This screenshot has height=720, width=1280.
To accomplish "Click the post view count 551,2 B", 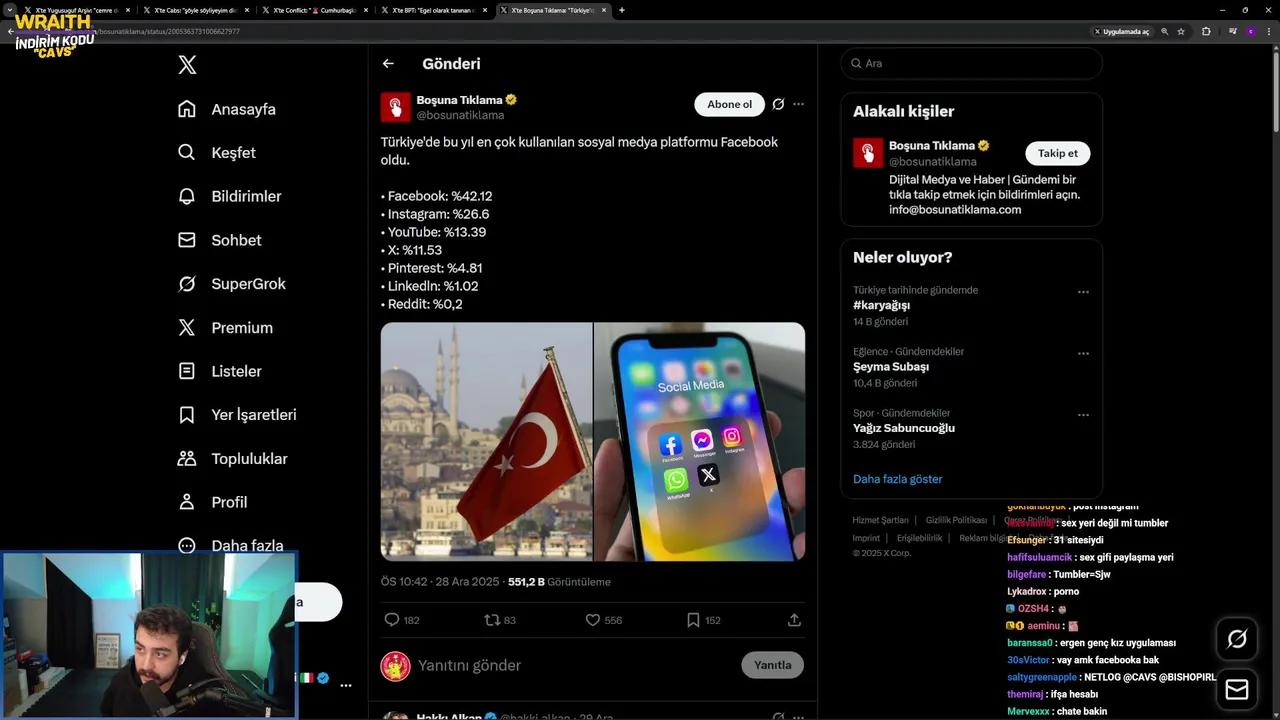I will coord(559,582).
